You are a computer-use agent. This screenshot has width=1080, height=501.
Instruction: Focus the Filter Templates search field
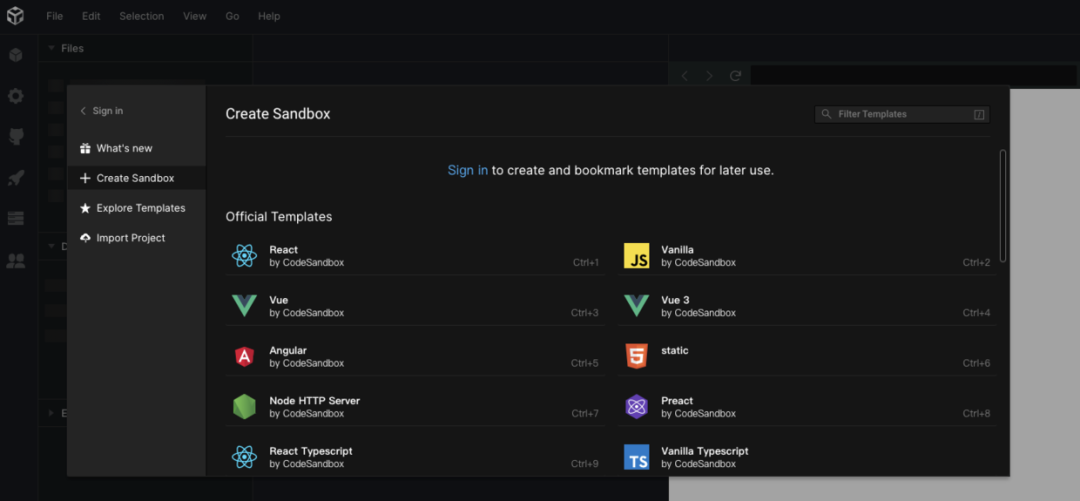pos(902,114)
